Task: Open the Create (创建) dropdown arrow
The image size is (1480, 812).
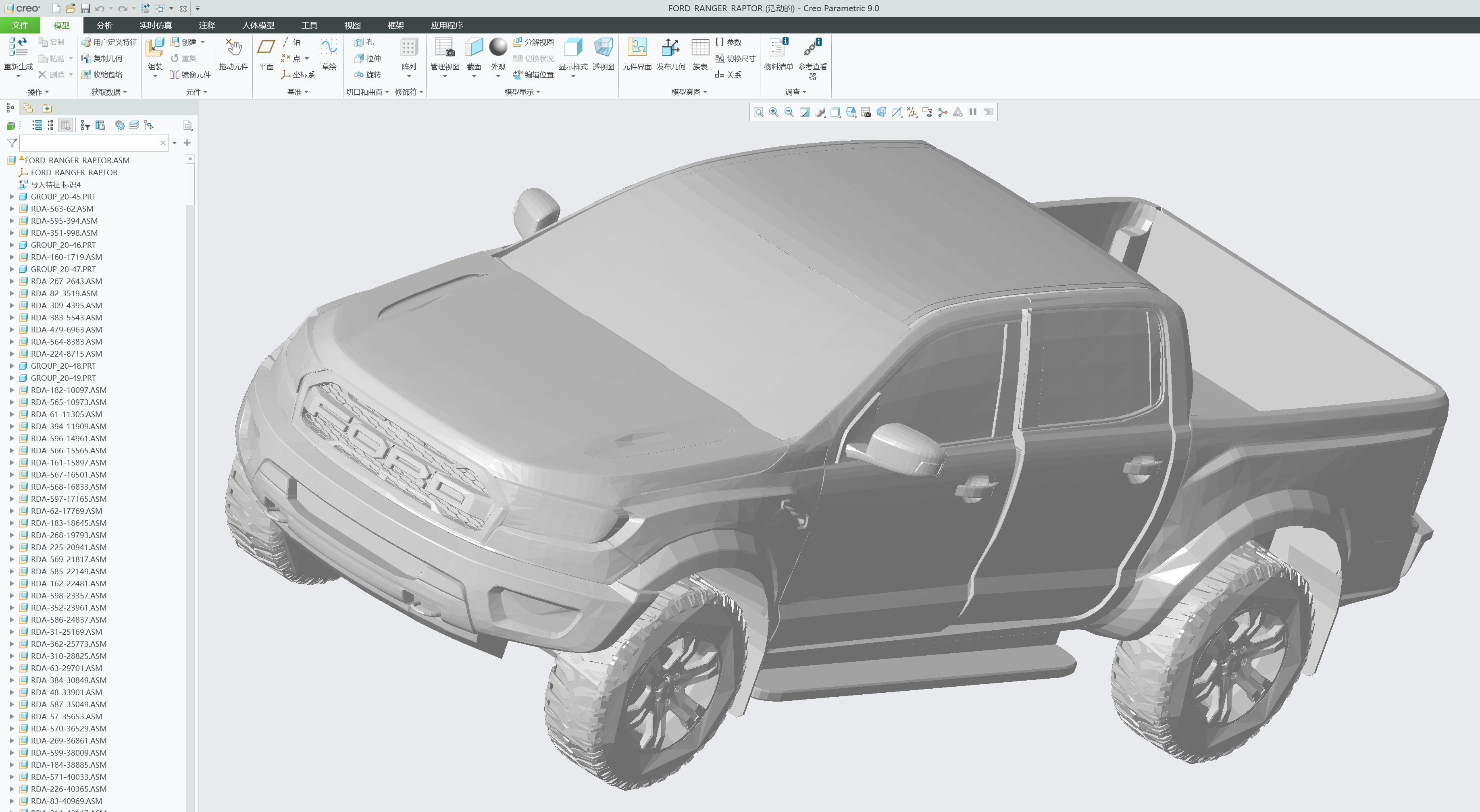Action: pyautogui.click(x=203, y=42)
